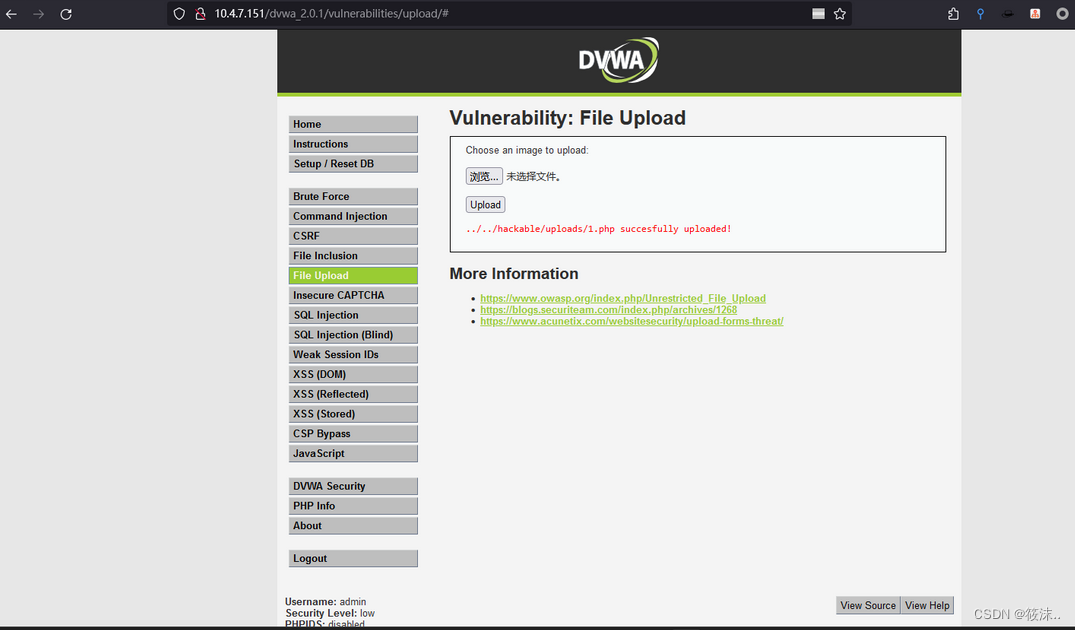Open the CSP Bypass page
Image resolution: width=1075 pixels, height=630 pixels.
(353, 434)
